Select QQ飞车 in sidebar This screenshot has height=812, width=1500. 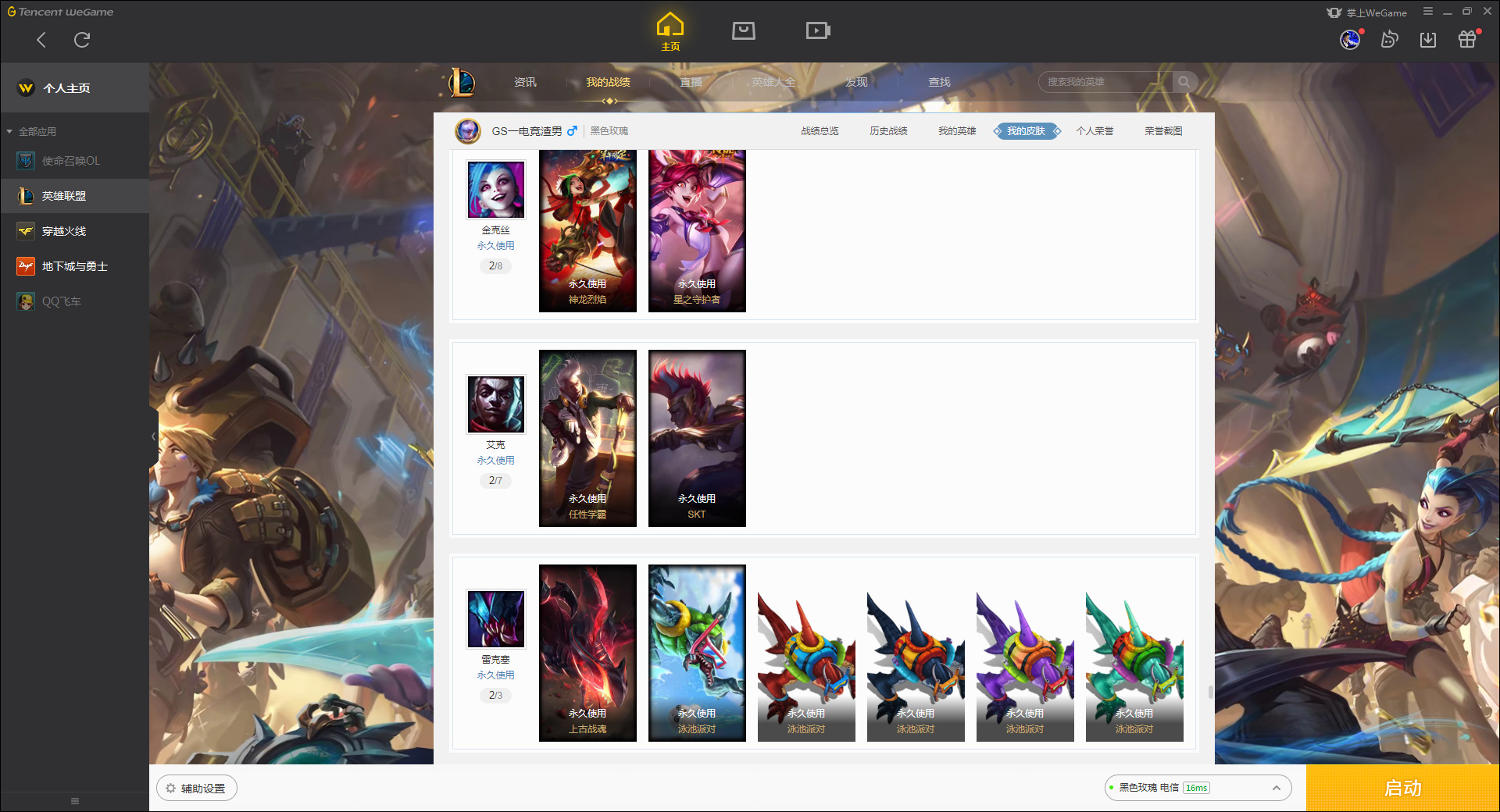coord(75,301)
